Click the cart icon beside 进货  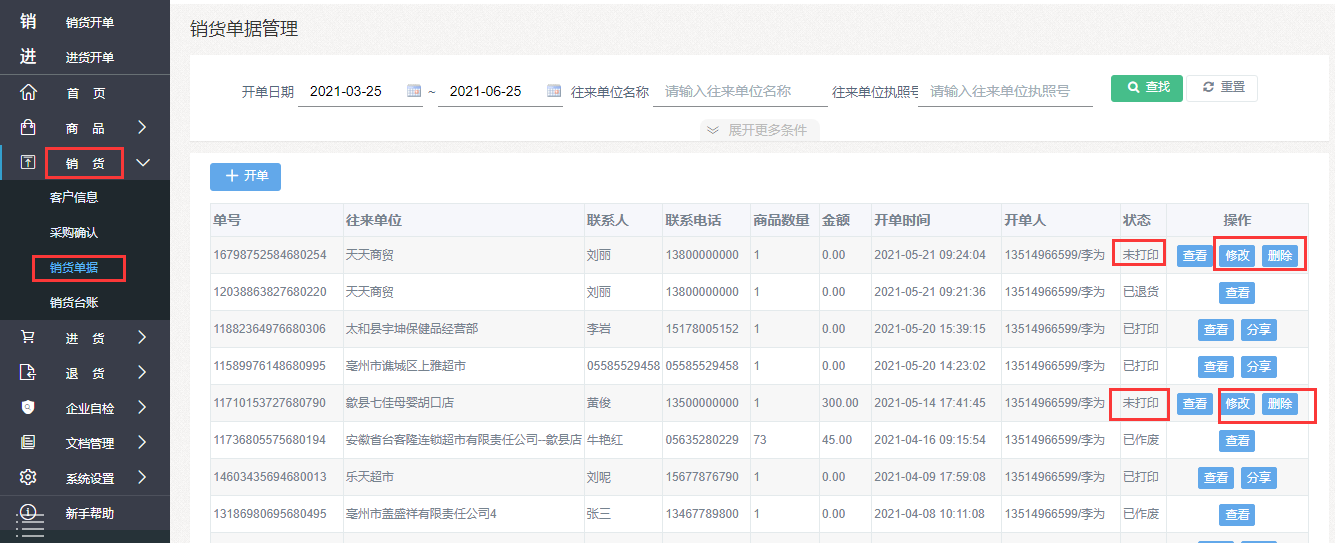28,338
